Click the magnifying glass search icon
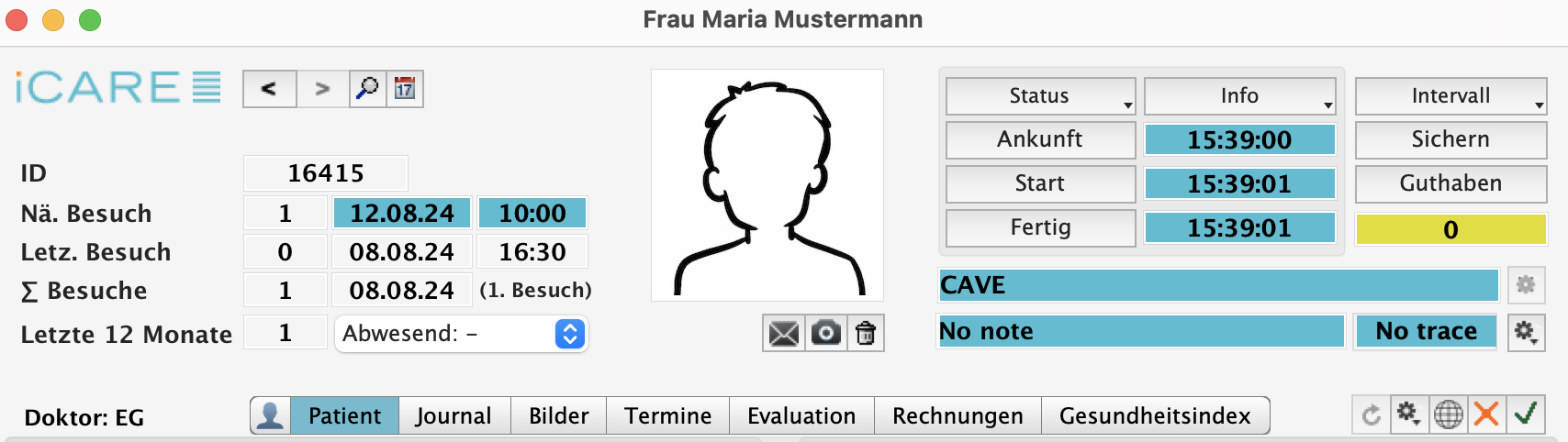Image resolution: width=1568 pixels, height=442 pixels. tap(367, 89)
